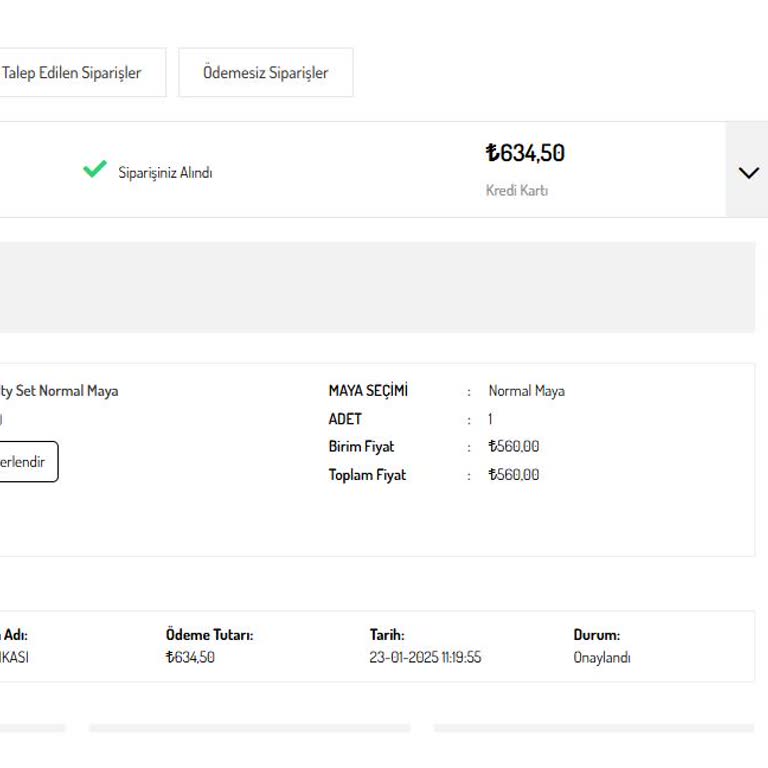This screenshot has width=768, height=768.
Task: Click the Birim Fiyat ₺560,00 value
Action: (513, 447)
